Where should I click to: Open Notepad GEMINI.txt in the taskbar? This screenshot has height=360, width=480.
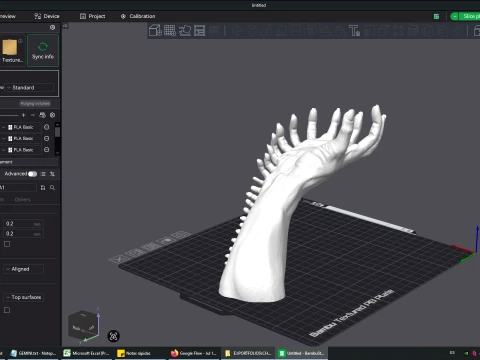pyautogui.click(x=33, y=353)
